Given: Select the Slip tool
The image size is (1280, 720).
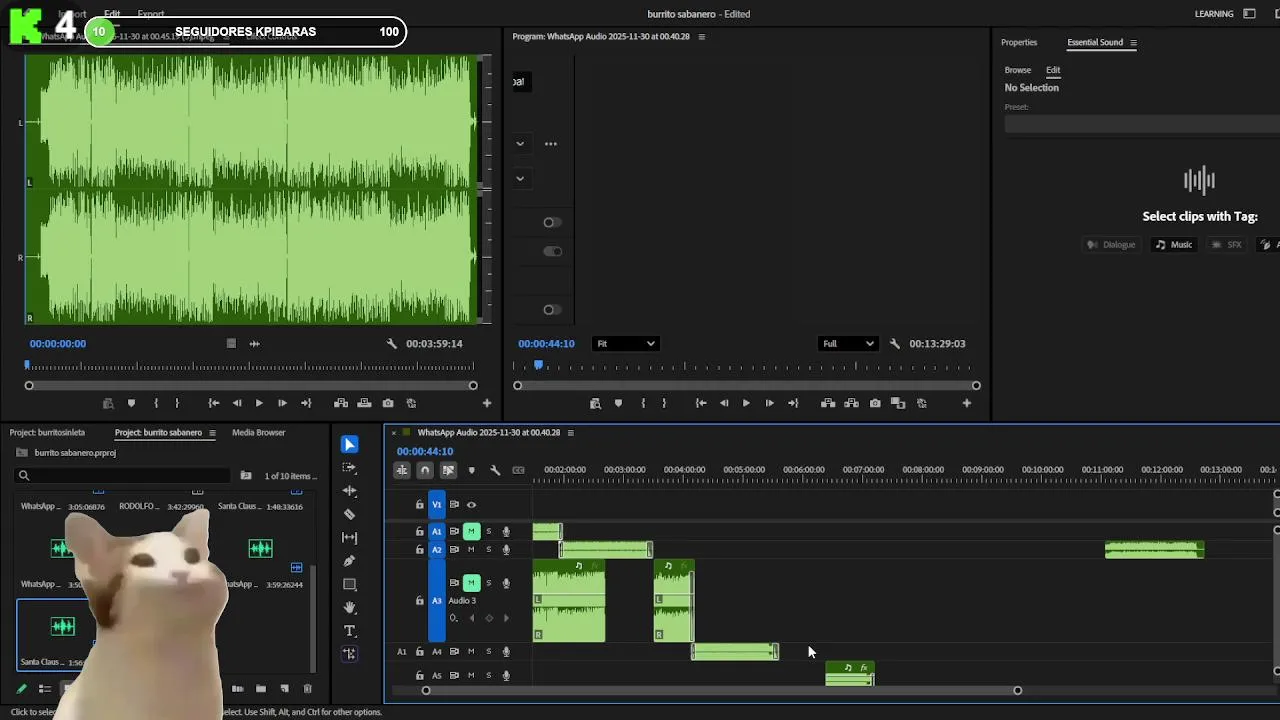Looking at the screenshot, I should (x=349, y=538).
